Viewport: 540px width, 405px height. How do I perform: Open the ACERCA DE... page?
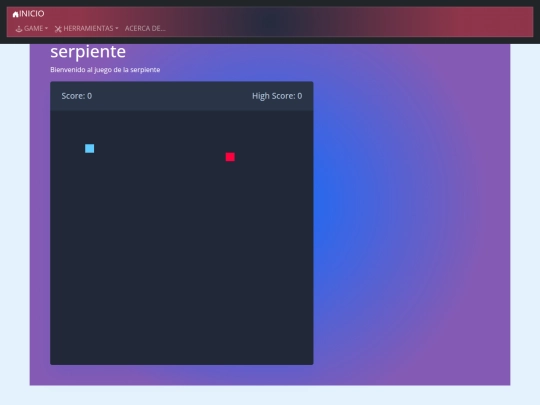point(145,29)
